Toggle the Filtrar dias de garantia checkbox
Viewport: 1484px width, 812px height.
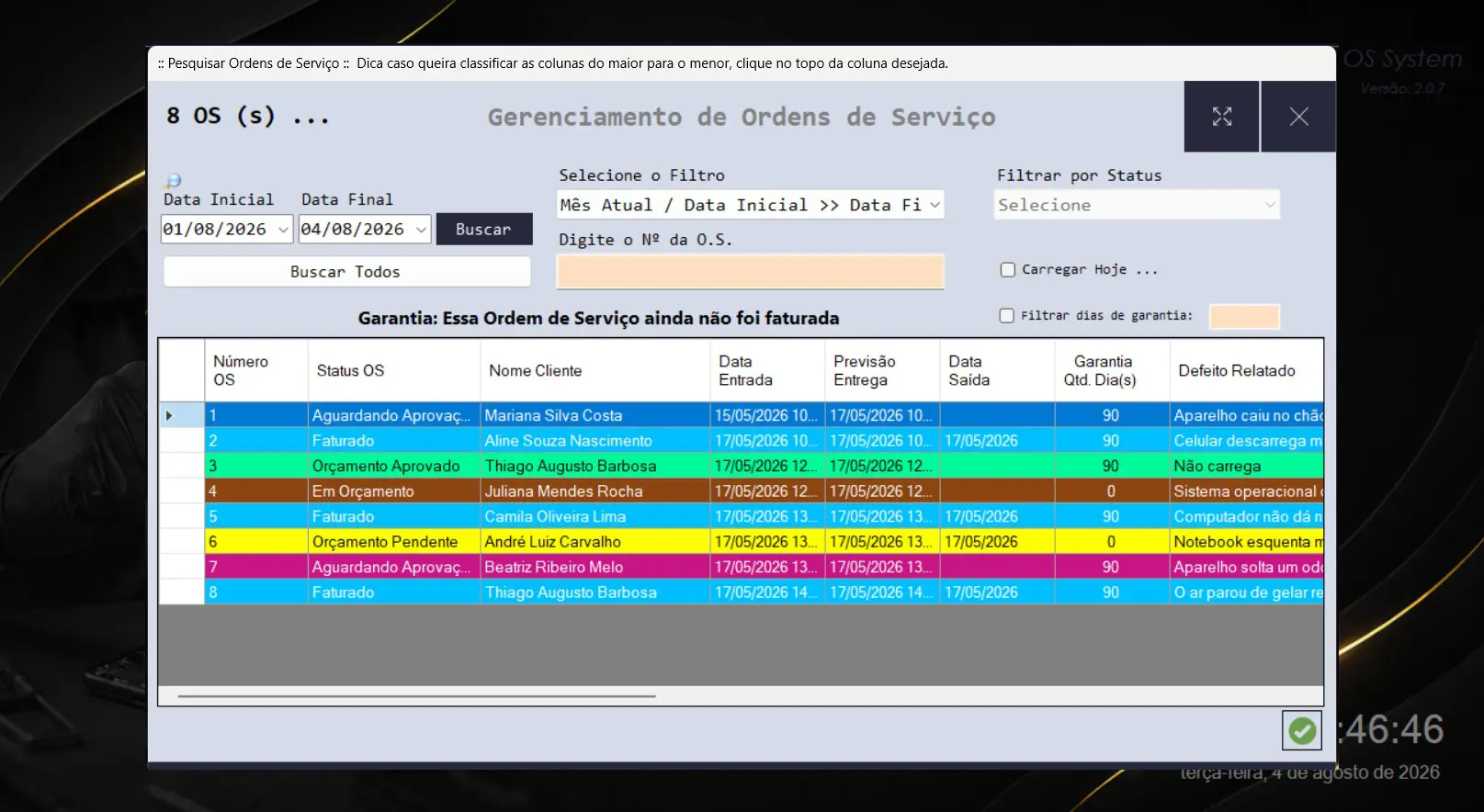coord(1006,316)
